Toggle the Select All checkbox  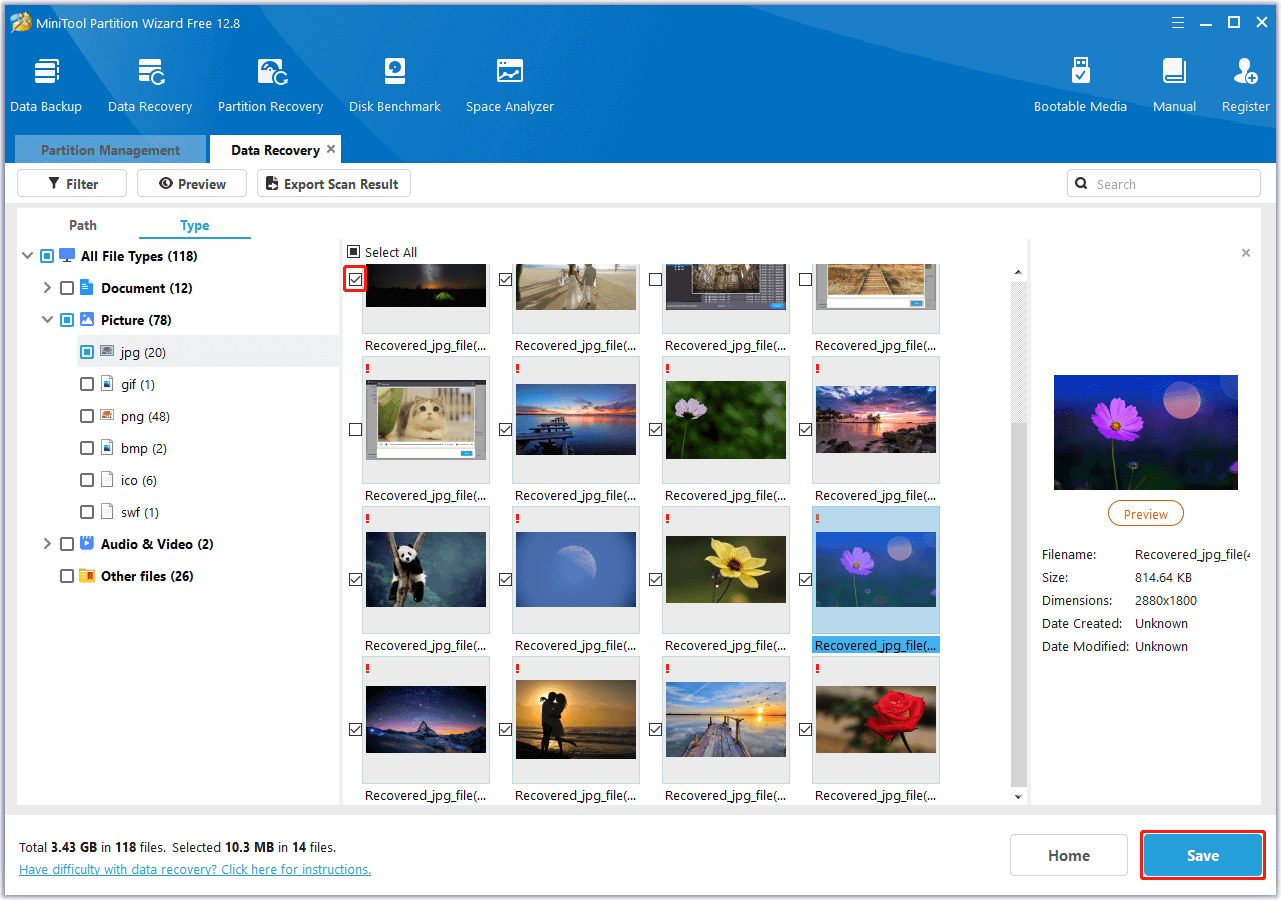pos(353,252)
